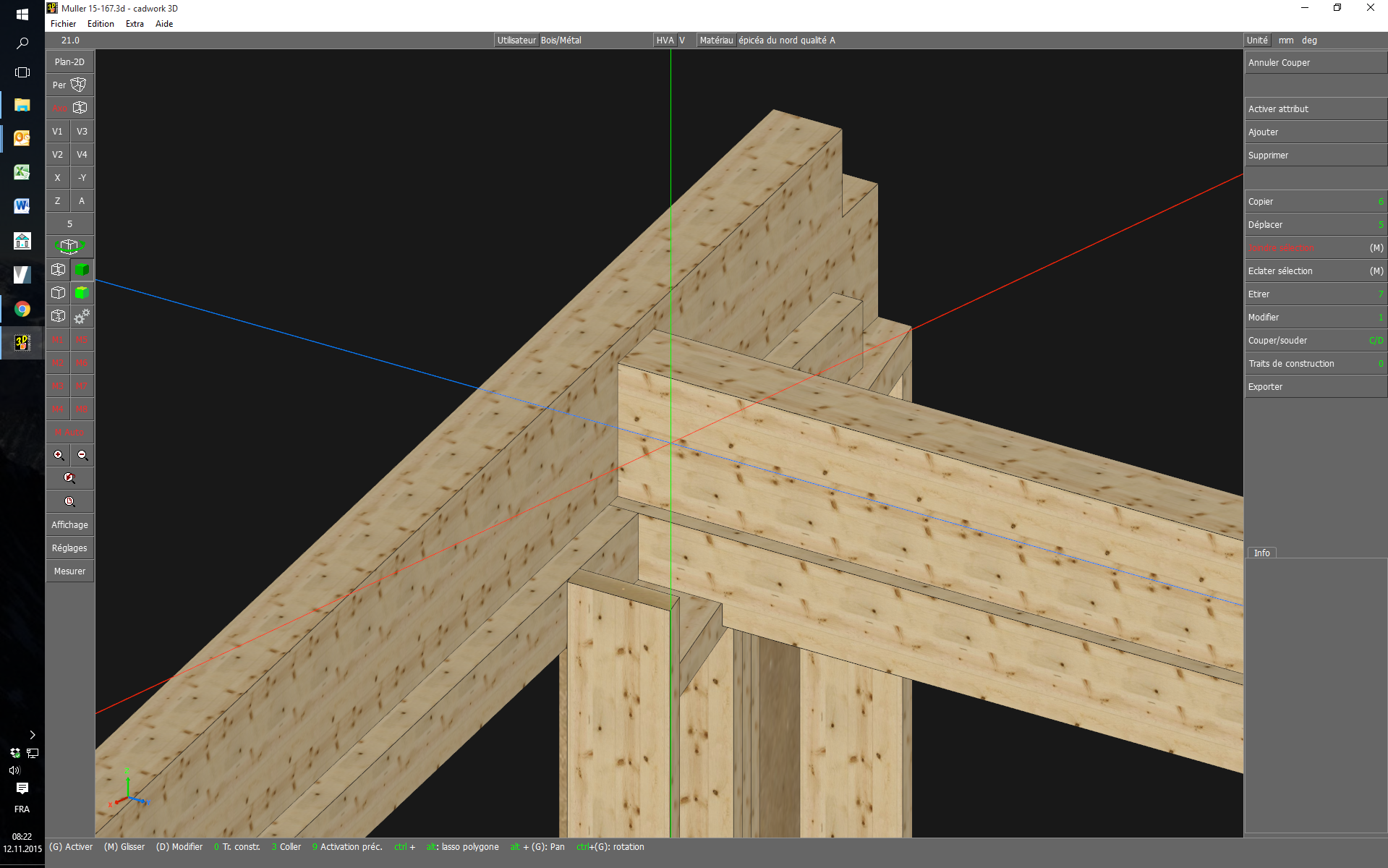Open the Unité mm selector
The height and width of the screenshot is (868, 1388).
tap(1285, 41)
